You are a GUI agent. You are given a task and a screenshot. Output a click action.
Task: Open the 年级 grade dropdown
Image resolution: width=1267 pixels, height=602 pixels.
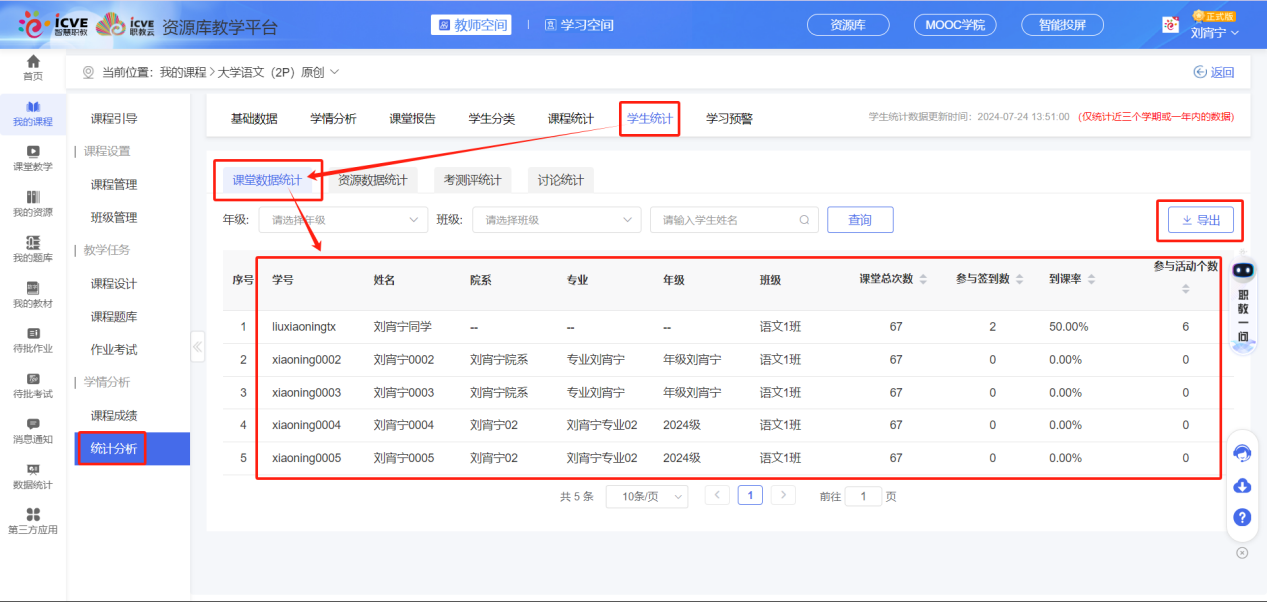(x=344, y=220)
